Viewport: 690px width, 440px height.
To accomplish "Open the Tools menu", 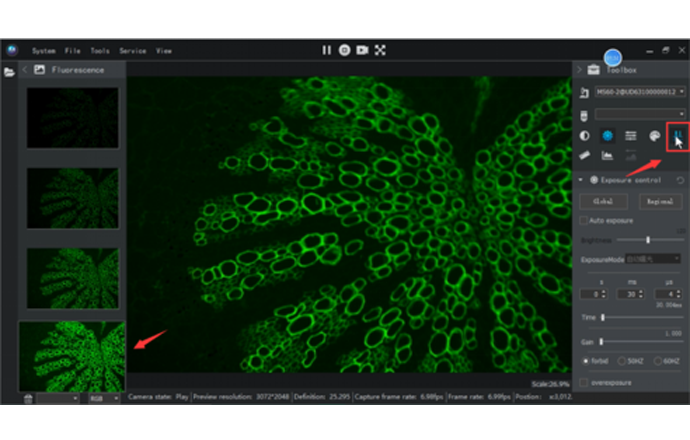I will [x=100, y=51].
